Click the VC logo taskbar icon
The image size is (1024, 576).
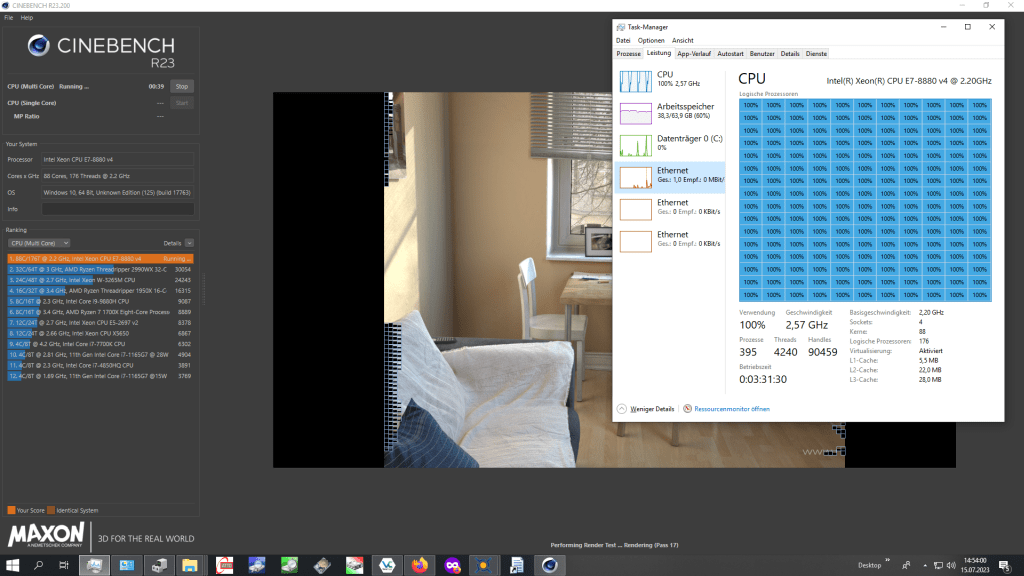pyautogui.click(x=387, y=565)
